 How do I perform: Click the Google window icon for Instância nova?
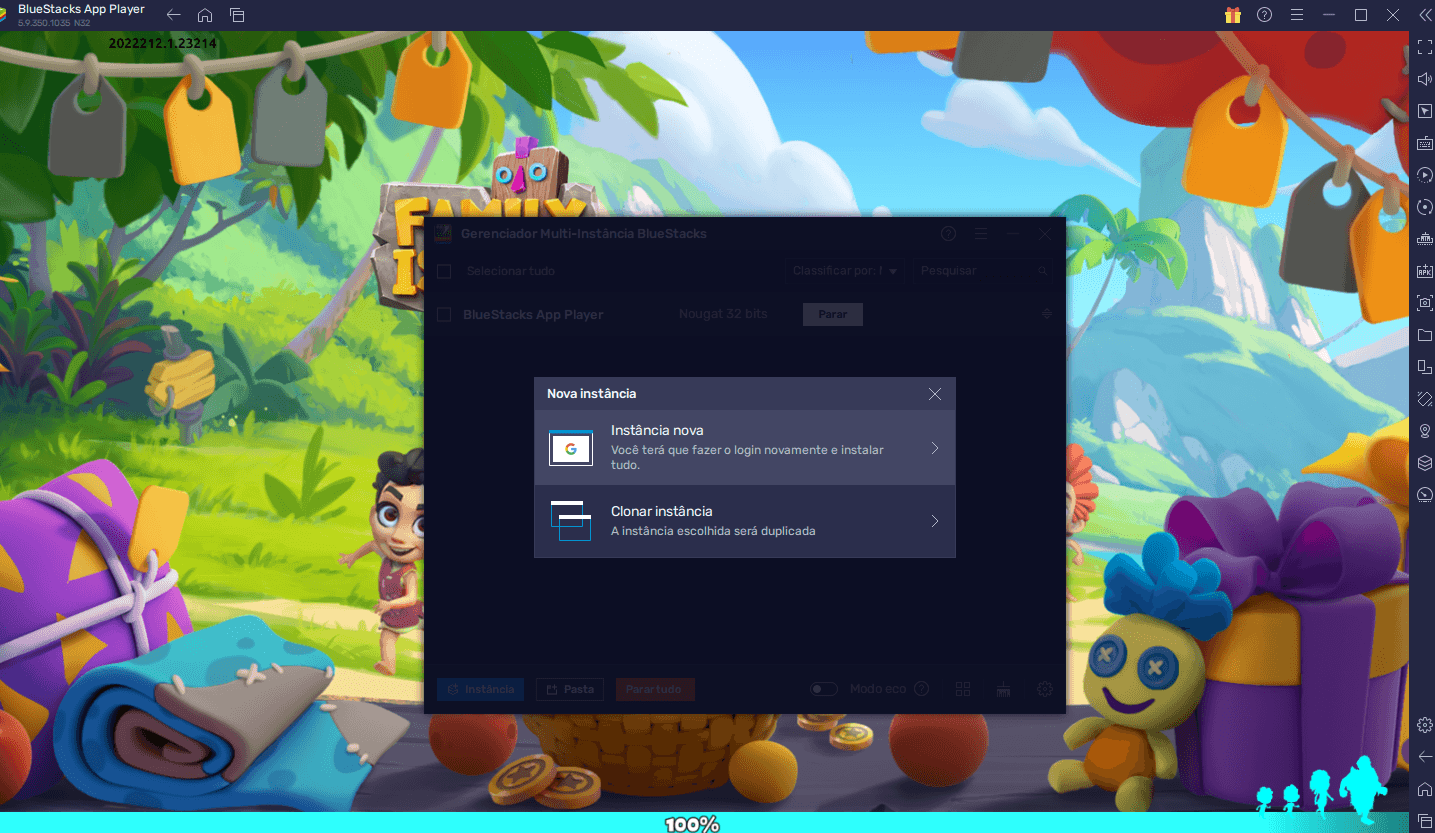[x=571, y=448]
